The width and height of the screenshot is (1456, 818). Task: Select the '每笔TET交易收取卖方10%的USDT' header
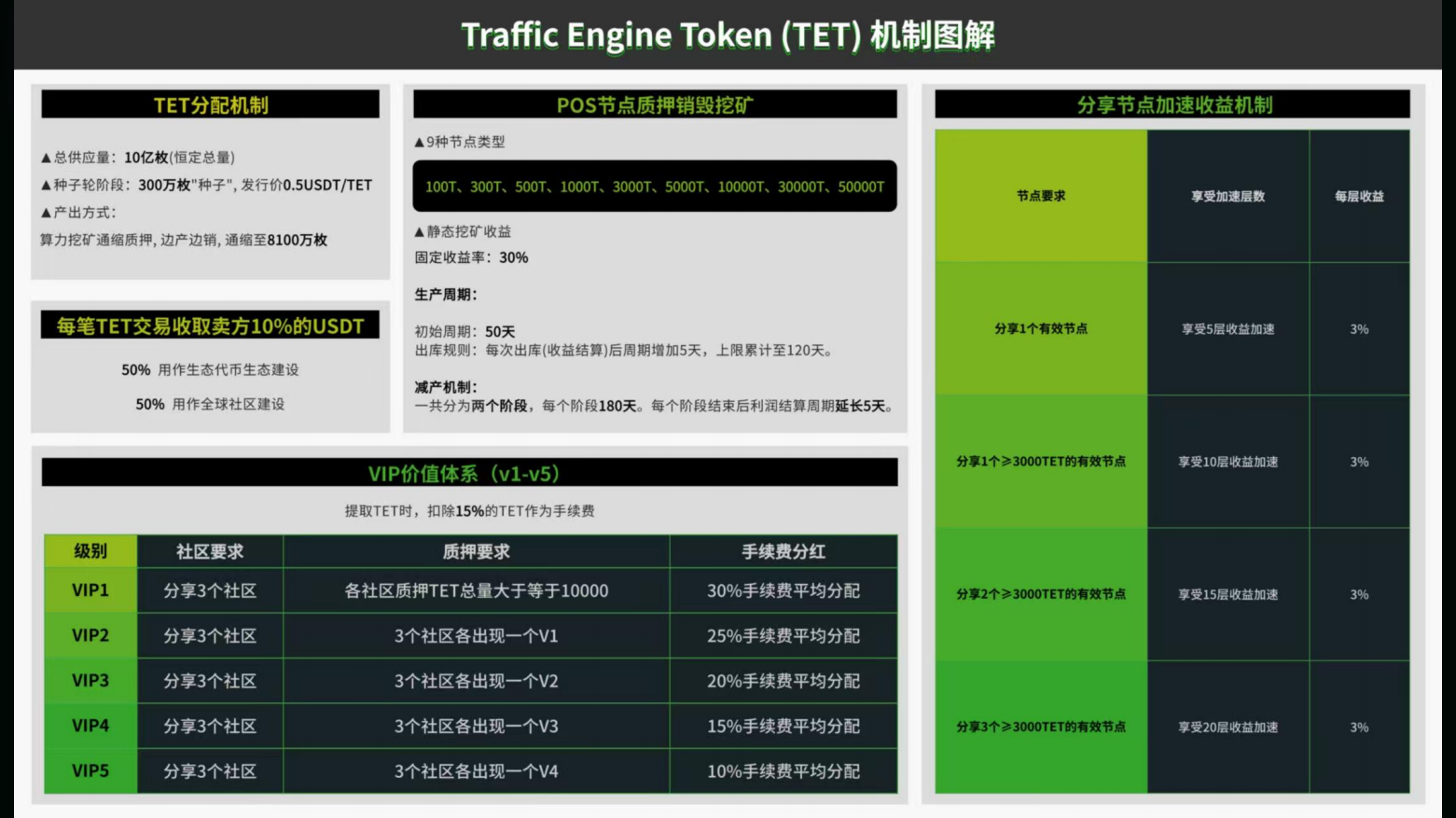tap(210, 326)
